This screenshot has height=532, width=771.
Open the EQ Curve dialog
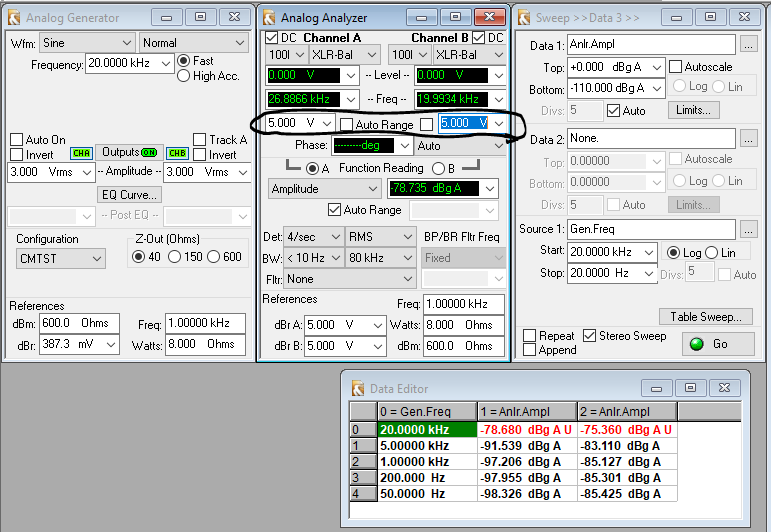coord(129,195)
